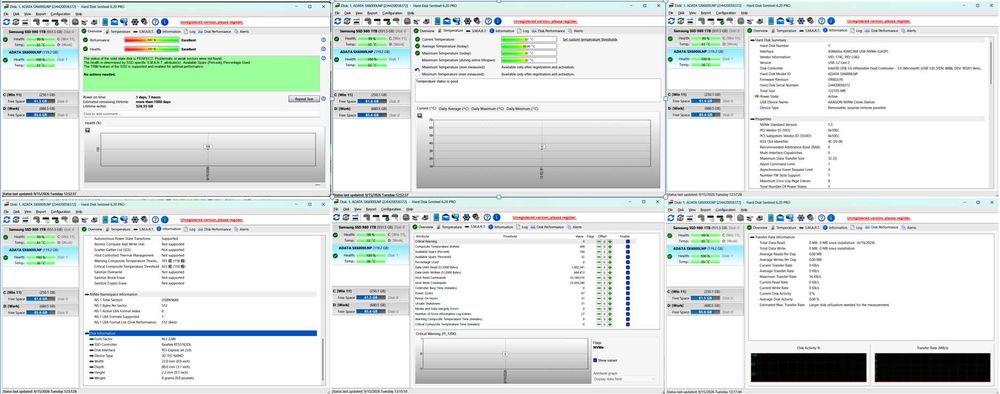
Task: Toggle the Enable checkbox for Percentage Used
Action: (x=628, y=262)
